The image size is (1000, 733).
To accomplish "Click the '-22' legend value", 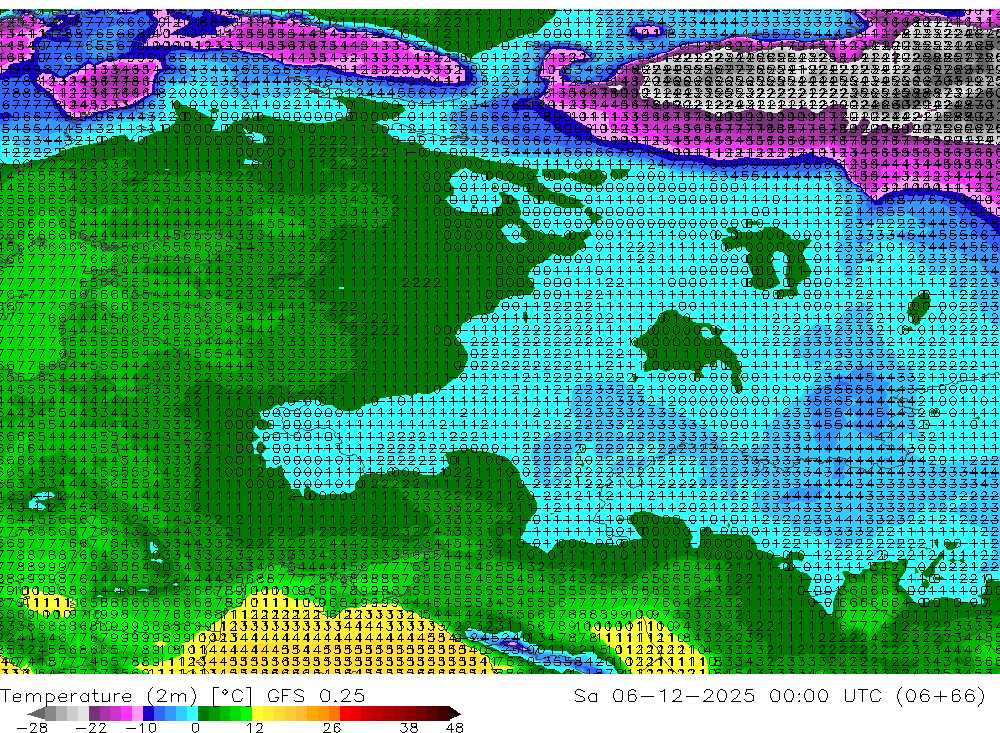I will pos(91,728).
